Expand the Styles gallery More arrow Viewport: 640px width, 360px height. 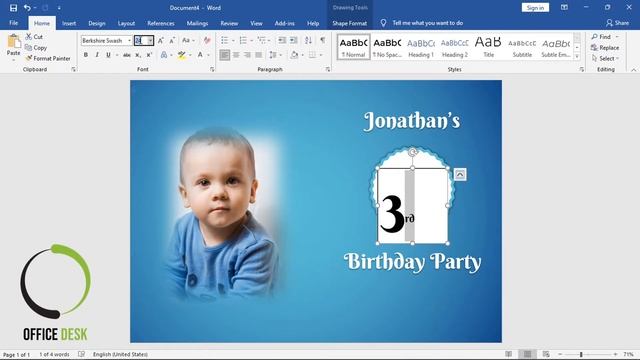click(577, 57)
